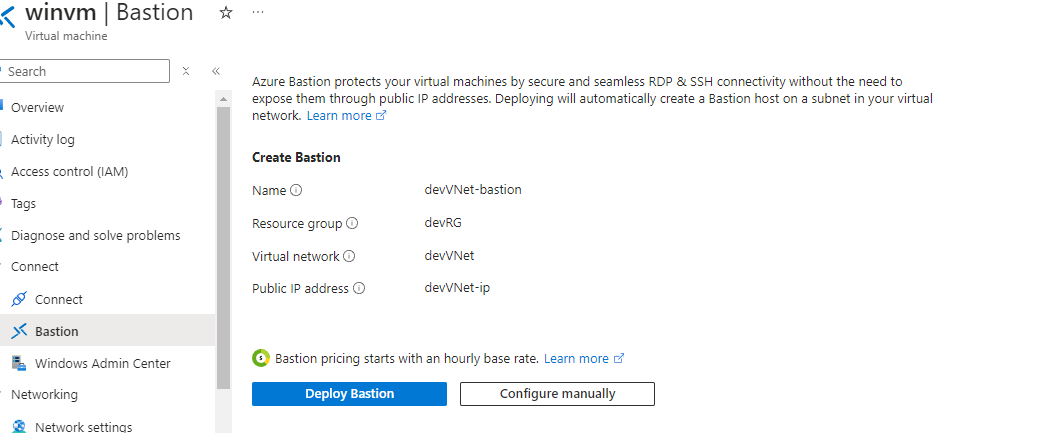Viewport: 1056px width, 433px height.
Task: Click the Windows Admin Center icon
Action: [x=20, y=363]
